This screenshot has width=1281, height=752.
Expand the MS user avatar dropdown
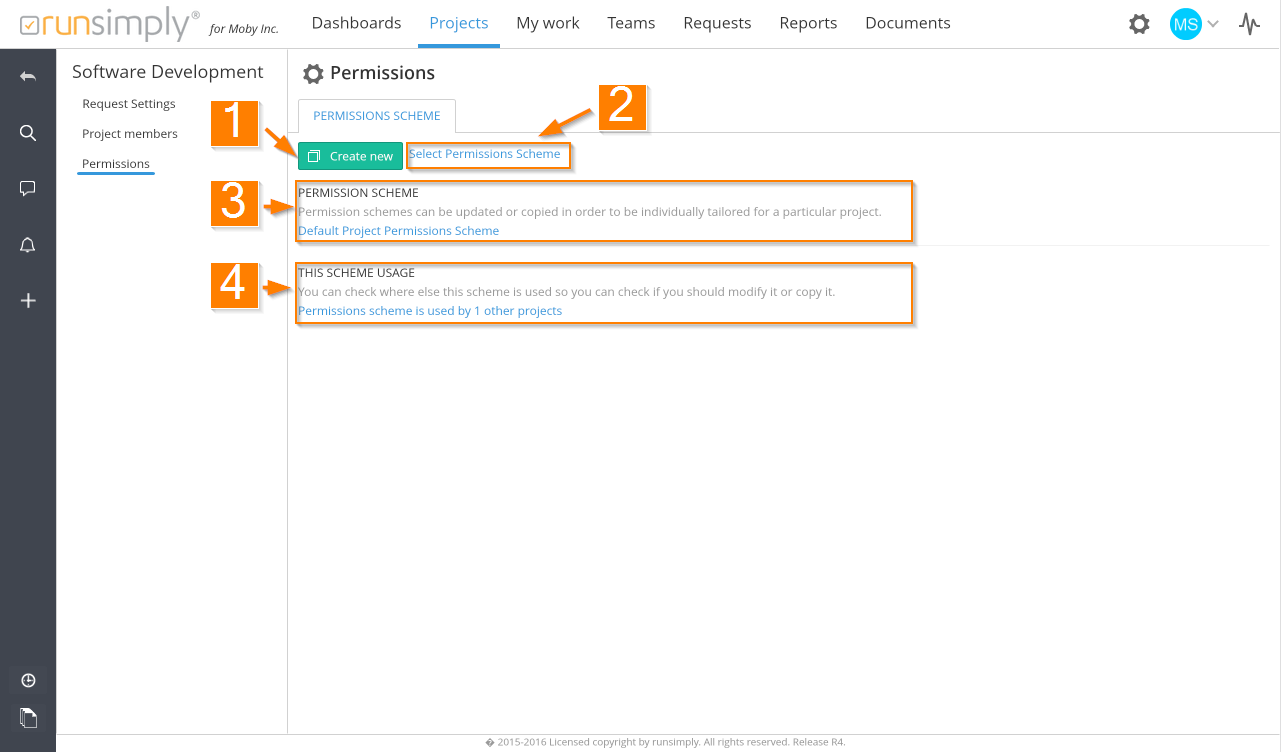coord(1195,24)
